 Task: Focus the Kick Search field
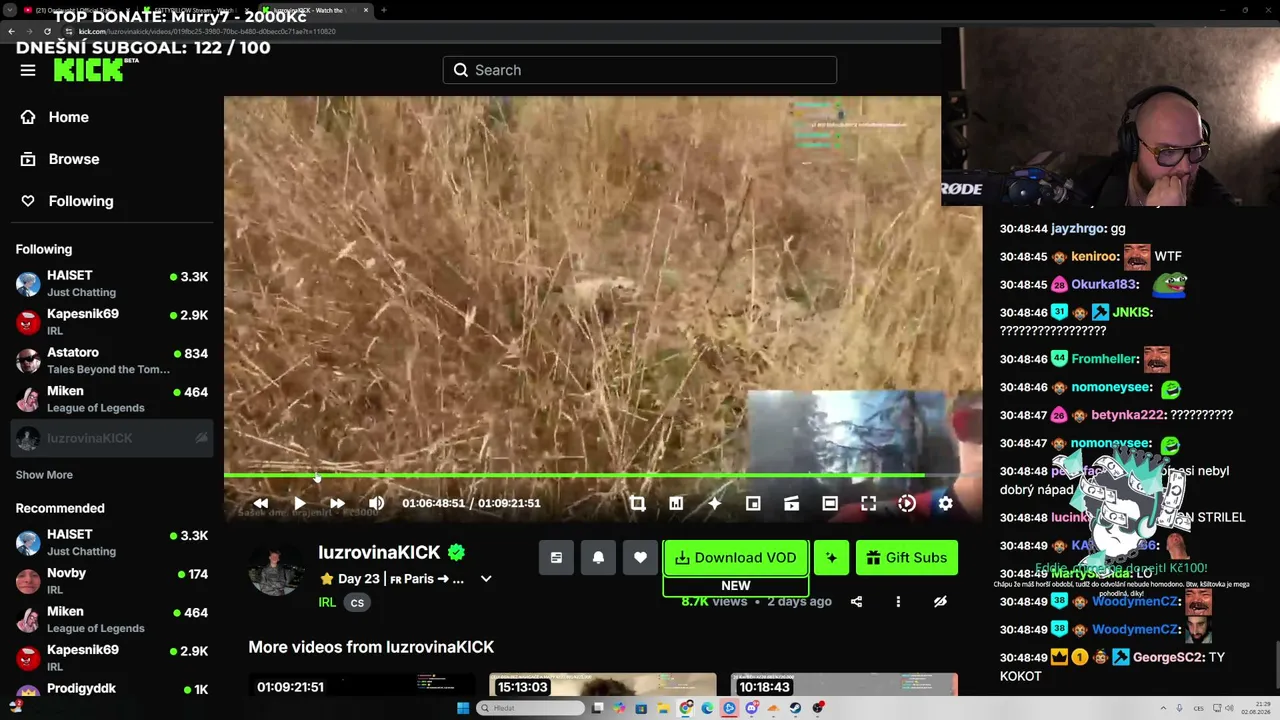(640, 70)
